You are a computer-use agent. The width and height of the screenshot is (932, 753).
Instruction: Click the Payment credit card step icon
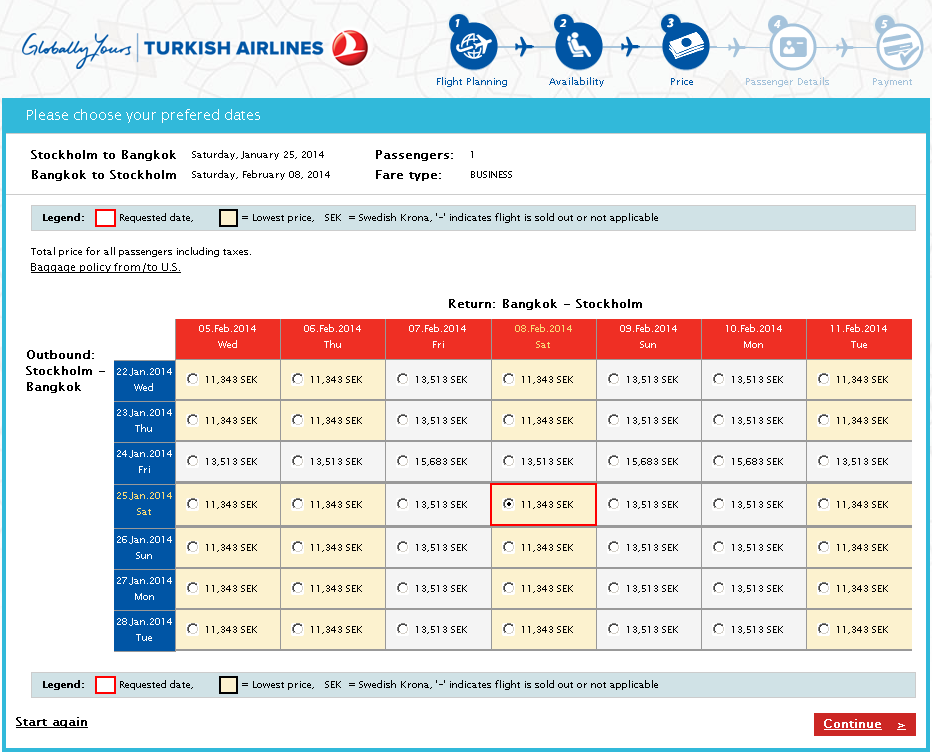(x=898, y=46)
